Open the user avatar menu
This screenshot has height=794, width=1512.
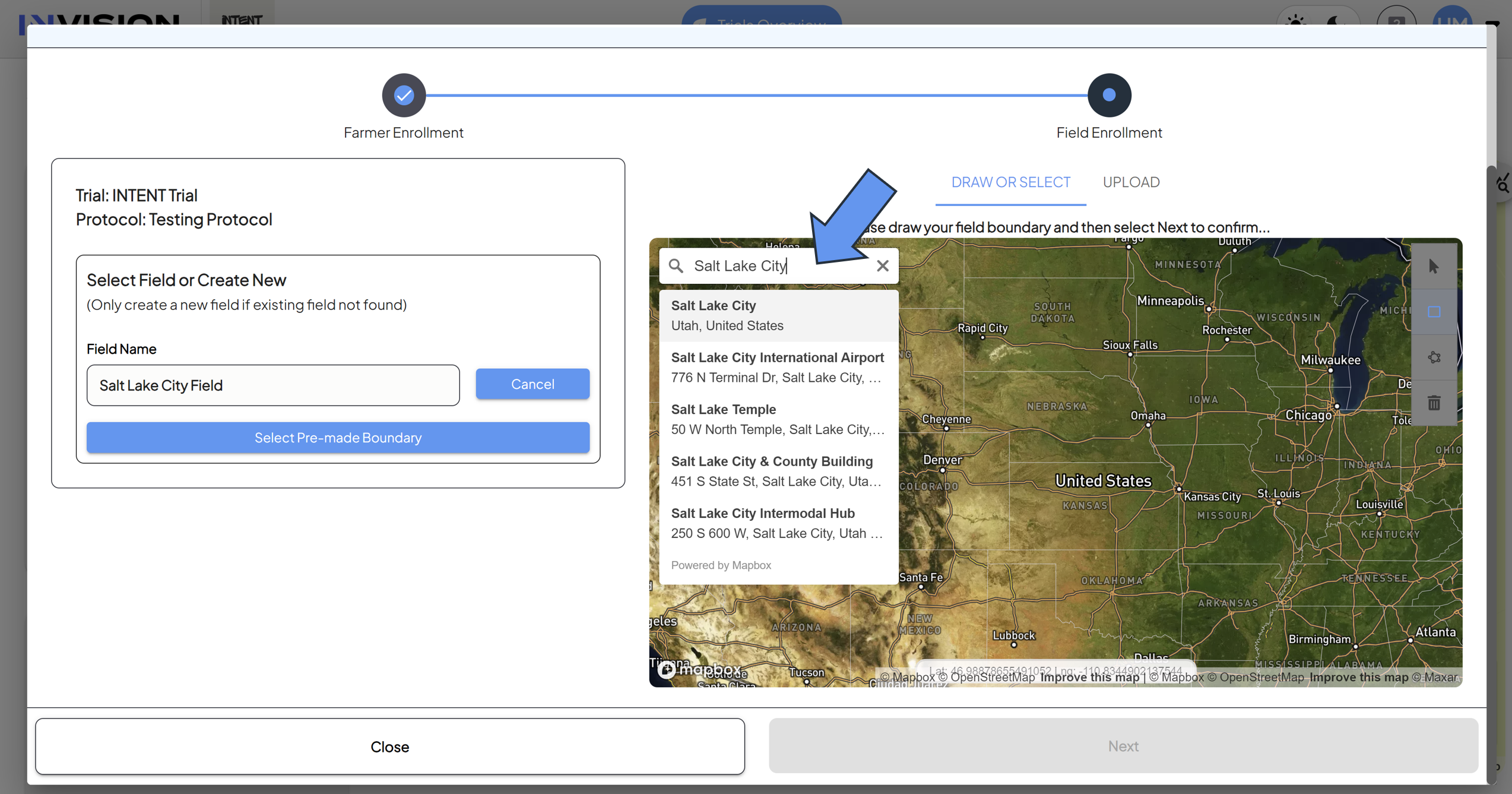1453,17
